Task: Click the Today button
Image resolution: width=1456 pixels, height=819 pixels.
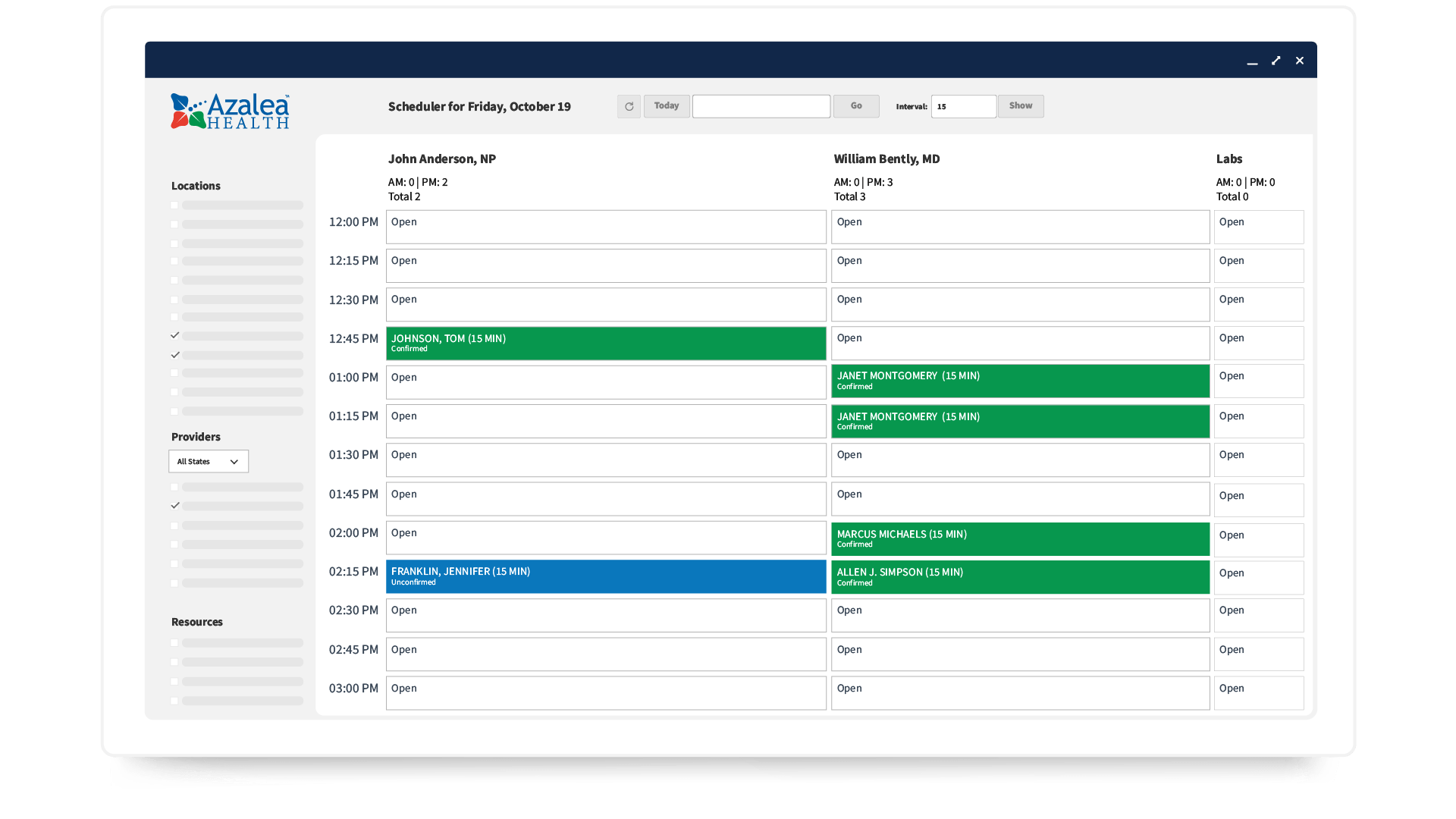Action: (667, 106)
